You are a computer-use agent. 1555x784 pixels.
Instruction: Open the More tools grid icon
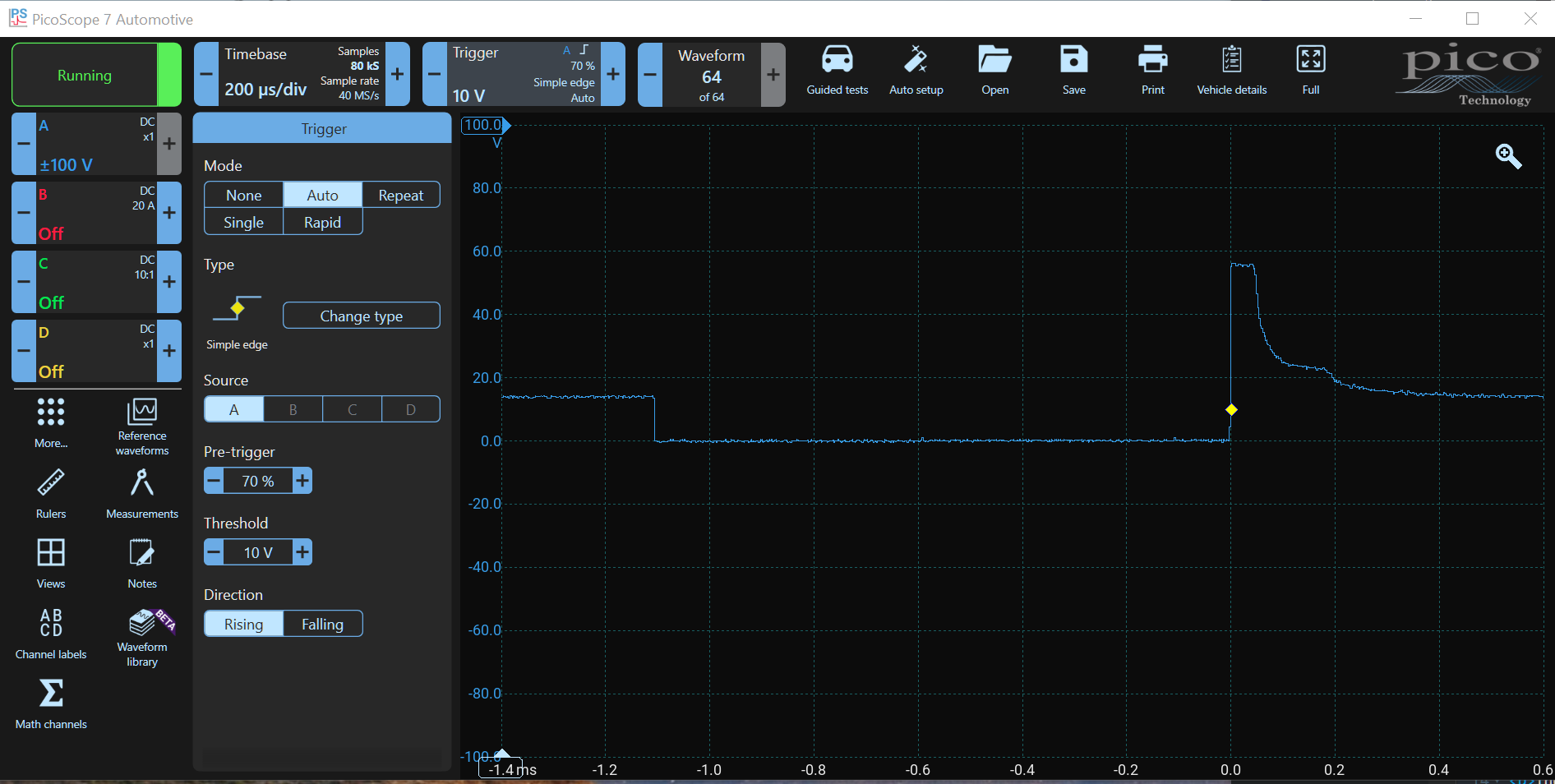[51, 423]
